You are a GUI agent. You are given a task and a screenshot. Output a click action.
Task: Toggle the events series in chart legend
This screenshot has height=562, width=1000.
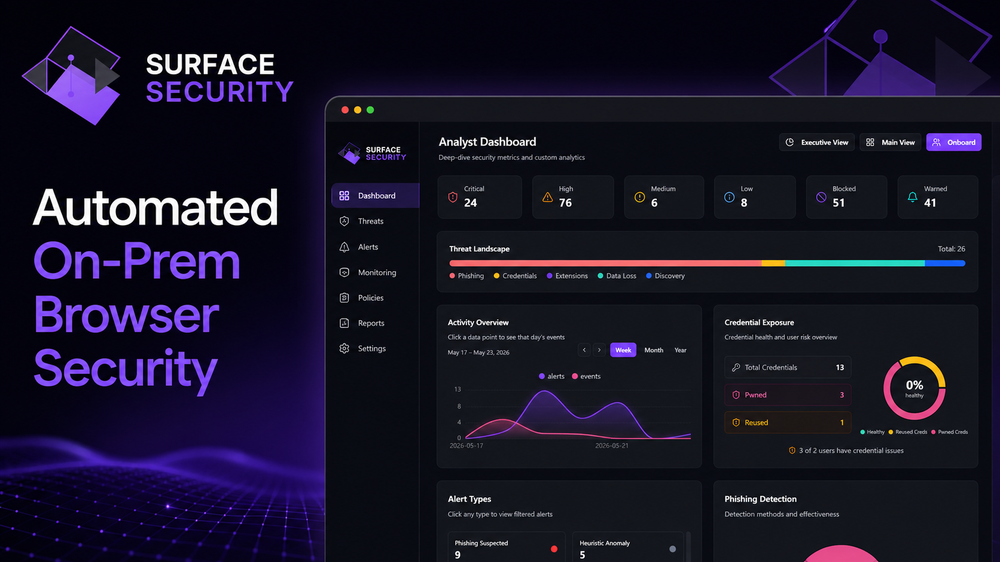click(586, 376)
